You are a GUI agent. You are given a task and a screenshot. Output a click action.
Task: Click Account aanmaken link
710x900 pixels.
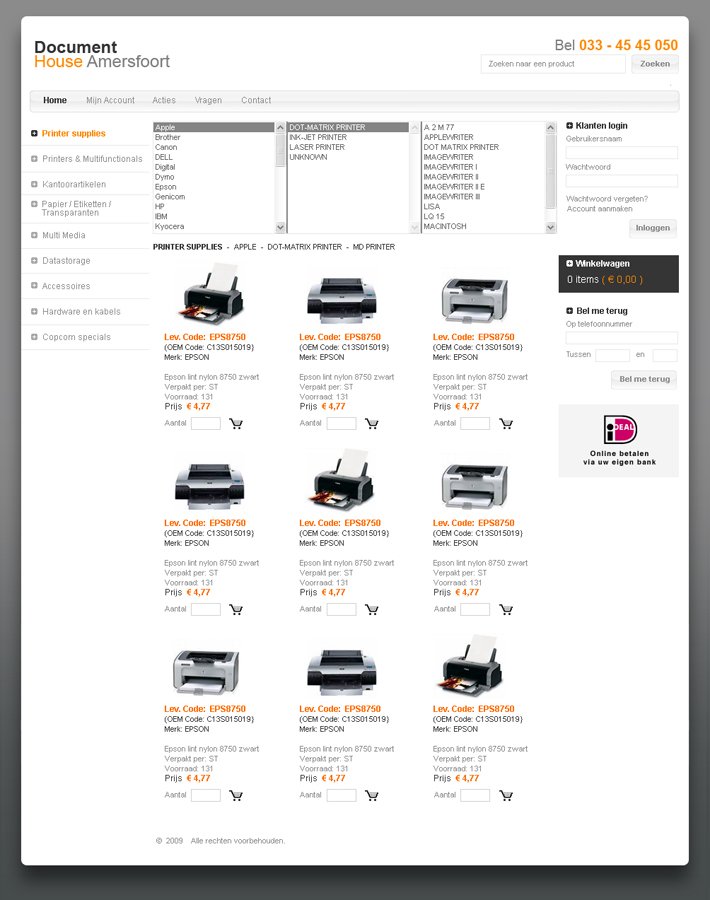pyautogui.click(x=600, y=209)
